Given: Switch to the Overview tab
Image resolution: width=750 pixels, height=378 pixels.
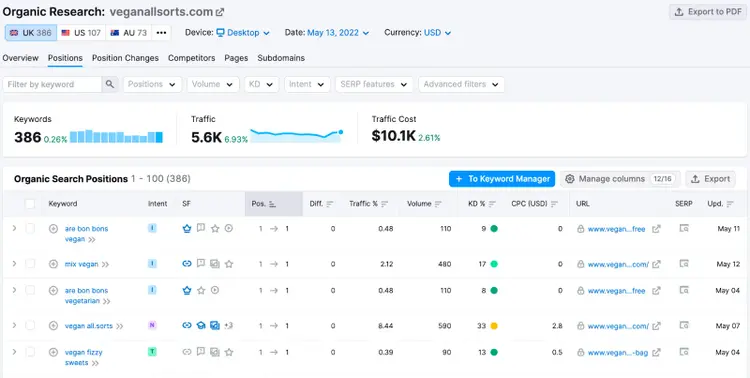Looking at the screenshot, I should tap(20, 58).
